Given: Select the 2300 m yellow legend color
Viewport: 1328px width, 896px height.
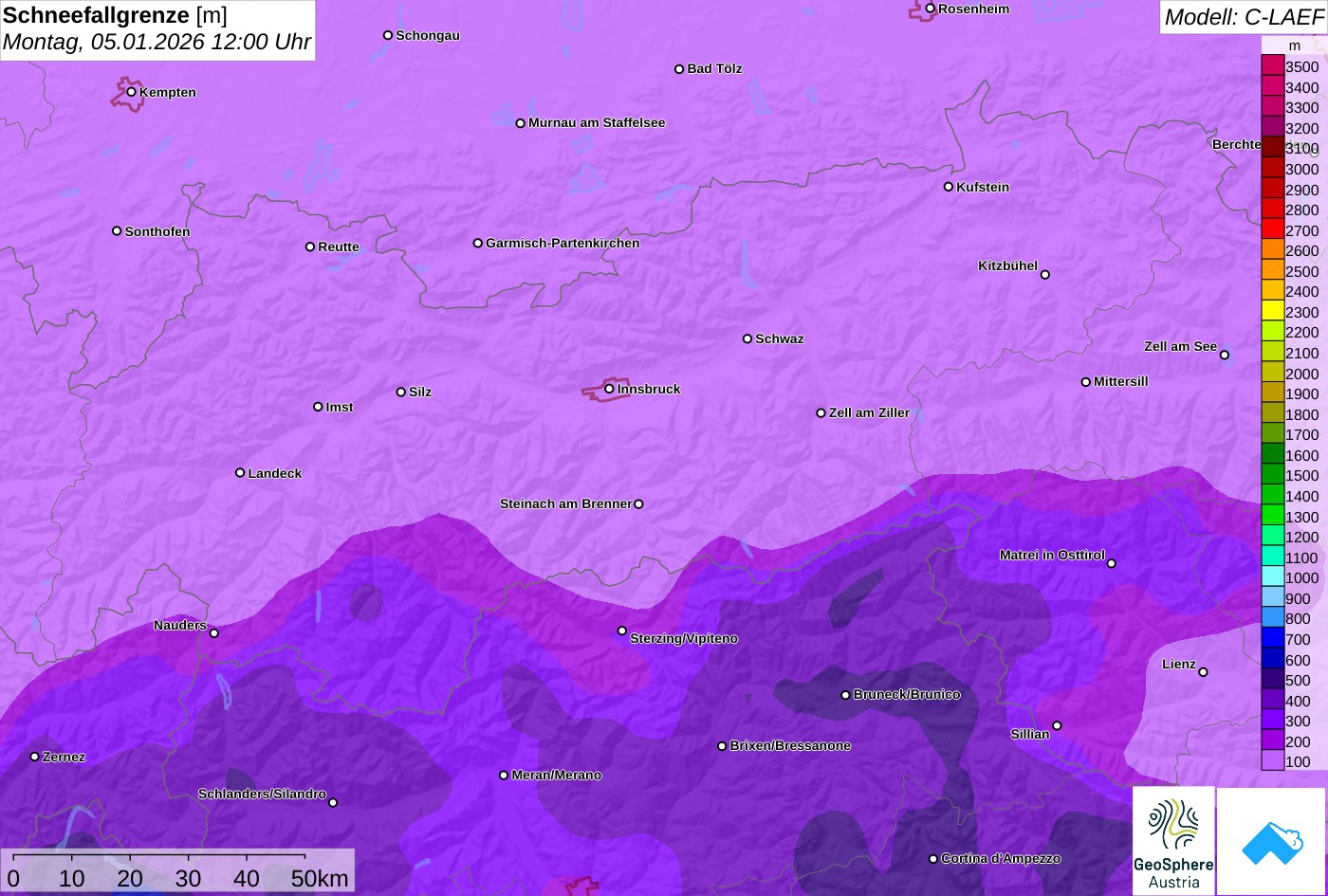Looking at the screenshot, I should [x=1272, y=311].
